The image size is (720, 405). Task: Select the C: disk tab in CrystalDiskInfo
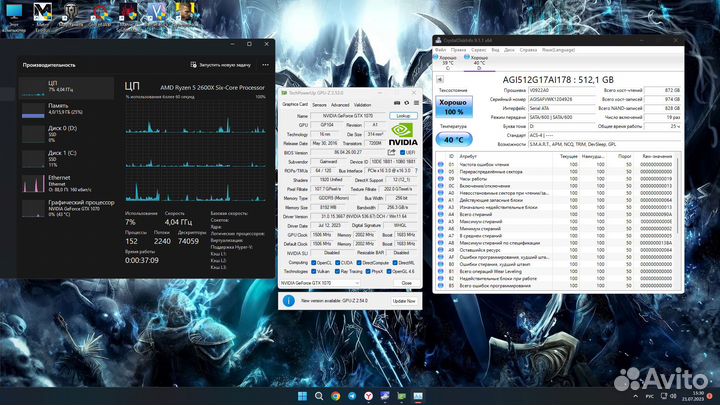point(448,63)
